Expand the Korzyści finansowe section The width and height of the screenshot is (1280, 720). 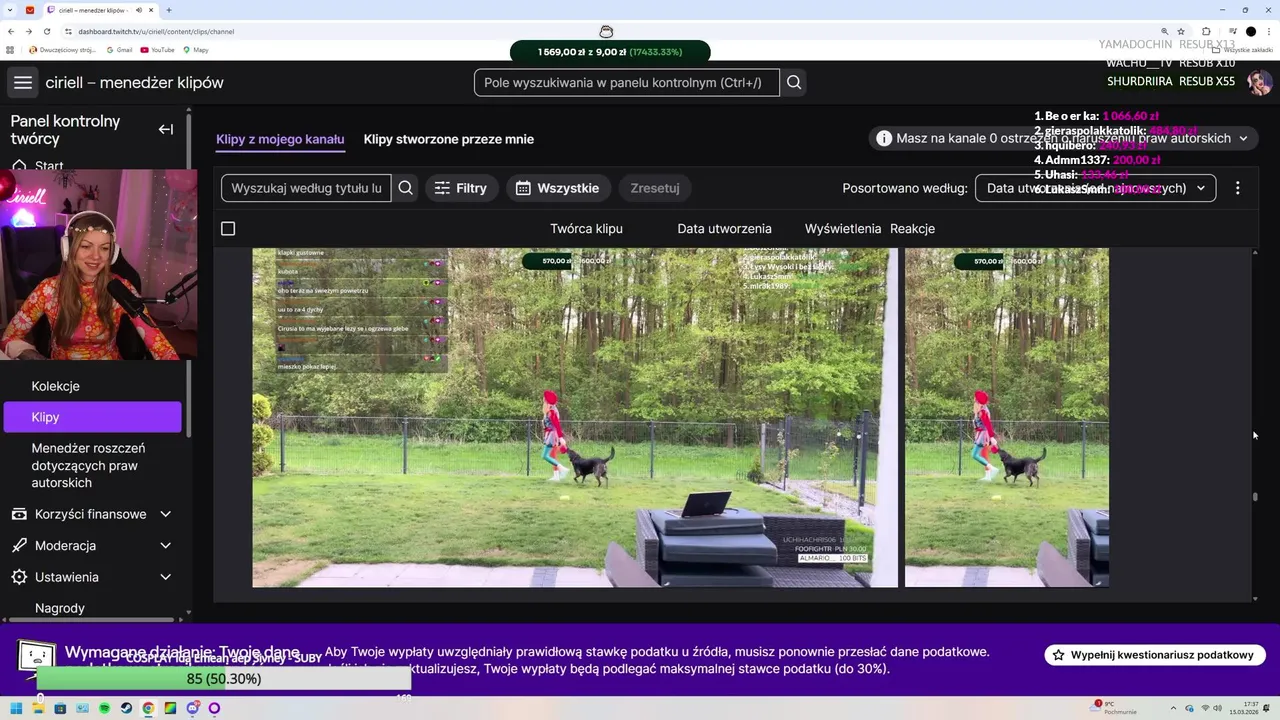(x=92, y=514)
